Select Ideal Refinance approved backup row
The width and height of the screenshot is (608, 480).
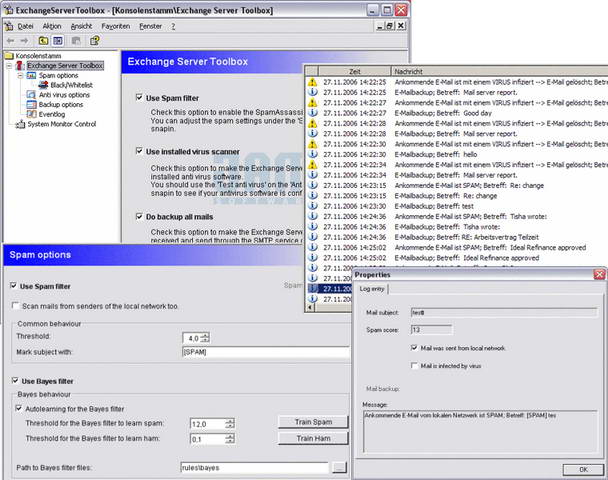458,258
